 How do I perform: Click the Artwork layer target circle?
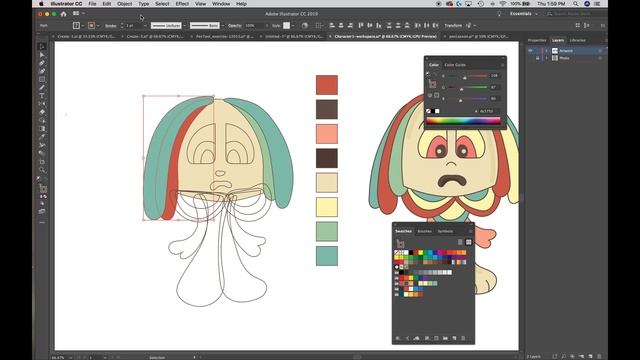(x=600, y=51)
